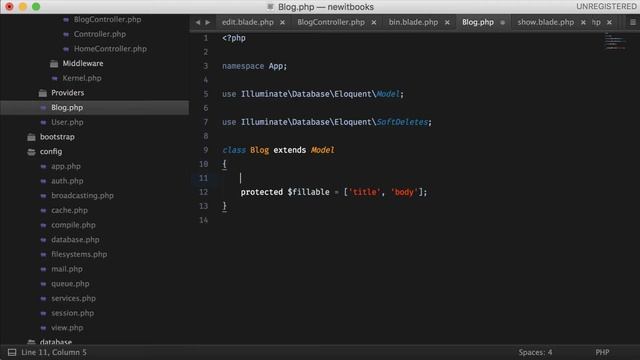
Task: Open mail.php file
Action: pos(67,269)
